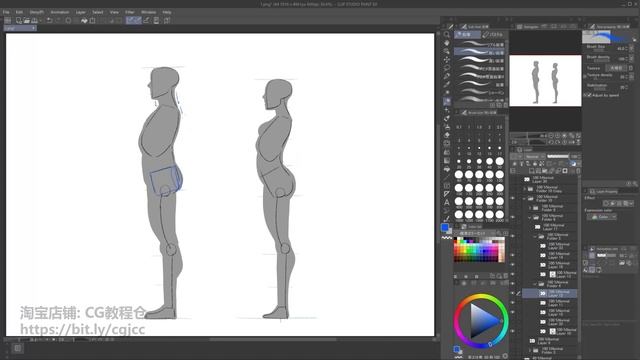Create a new layer folder
This screenshot has height=360, width=640.
click(x=545, y=171)
